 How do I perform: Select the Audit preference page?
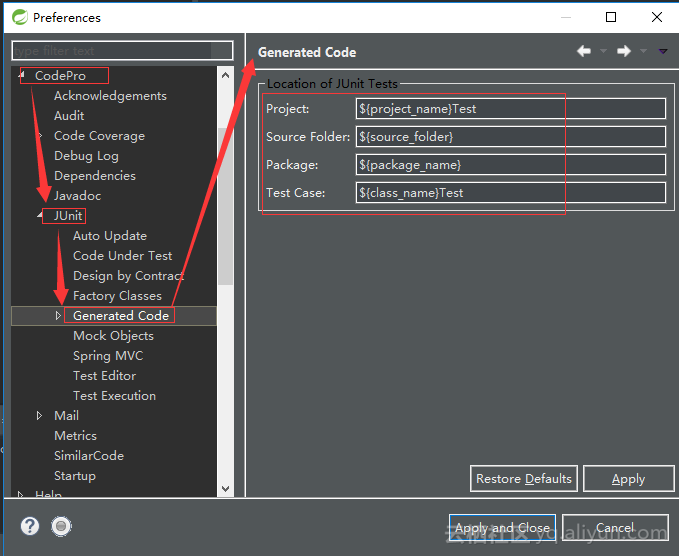69,116
